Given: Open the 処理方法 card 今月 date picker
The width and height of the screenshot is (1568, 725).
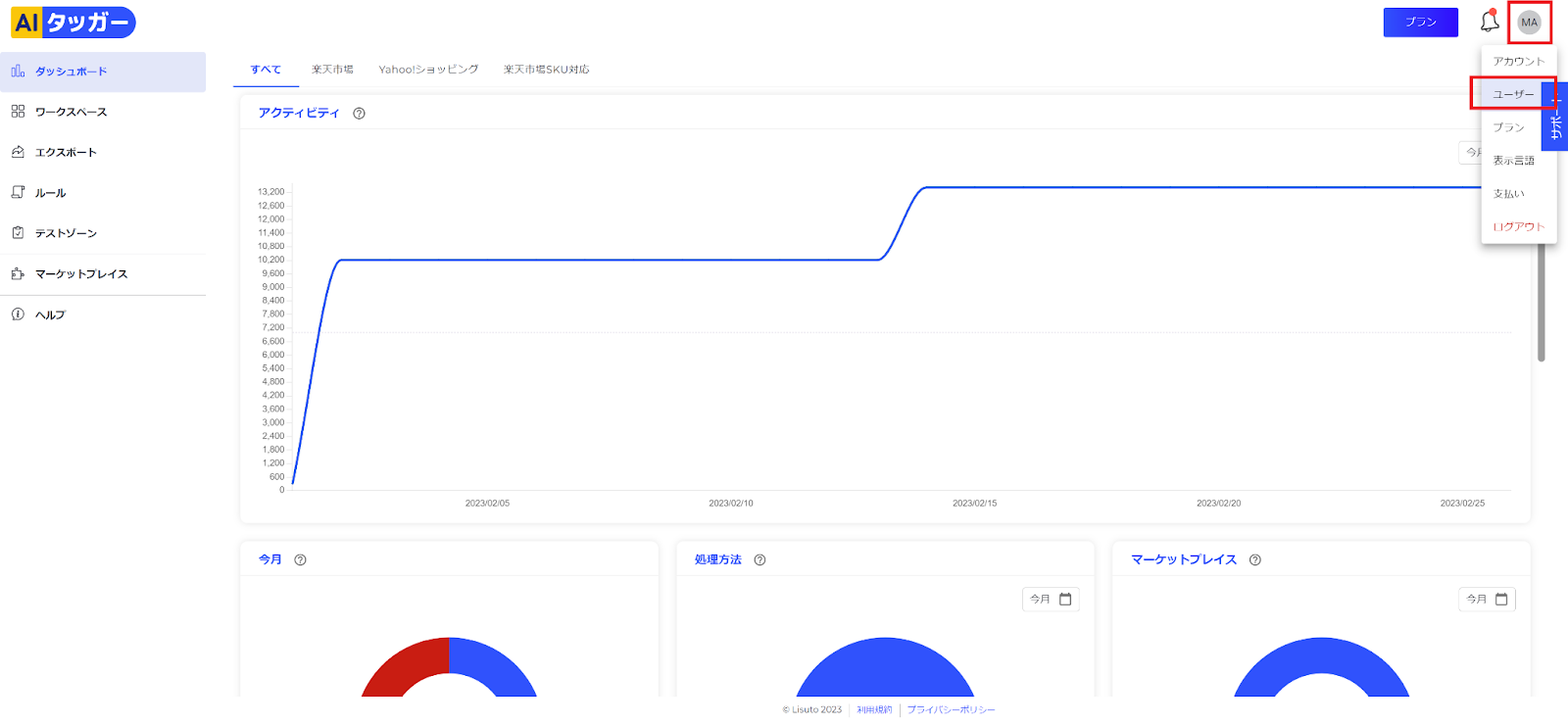Looking at the screenshot, I should (x=1051, y=600).
